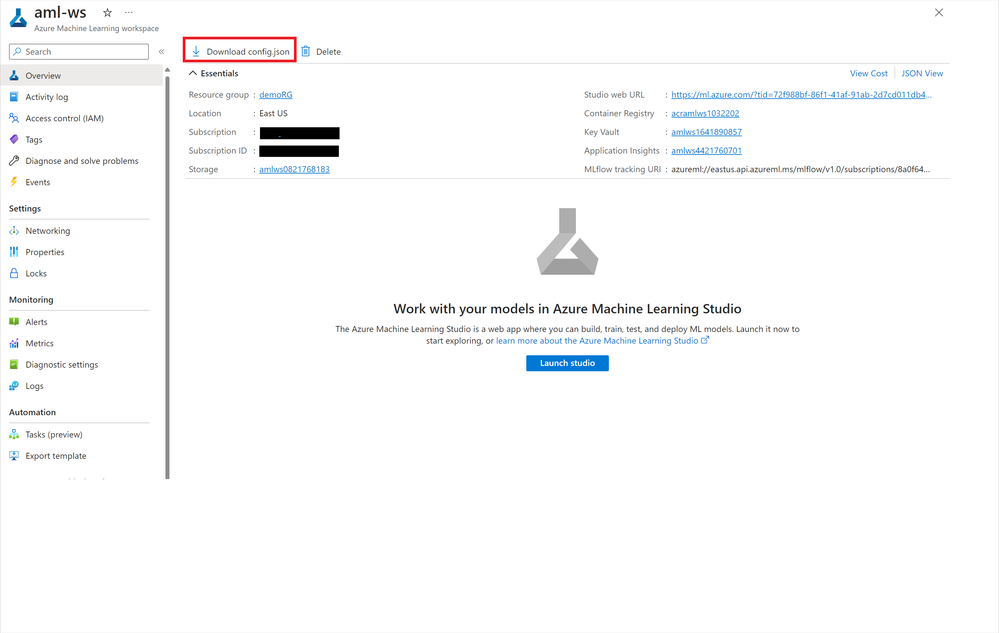Click the Diagnose and solve problems wrench icon

pyautogui.click(x=14, y=161)
